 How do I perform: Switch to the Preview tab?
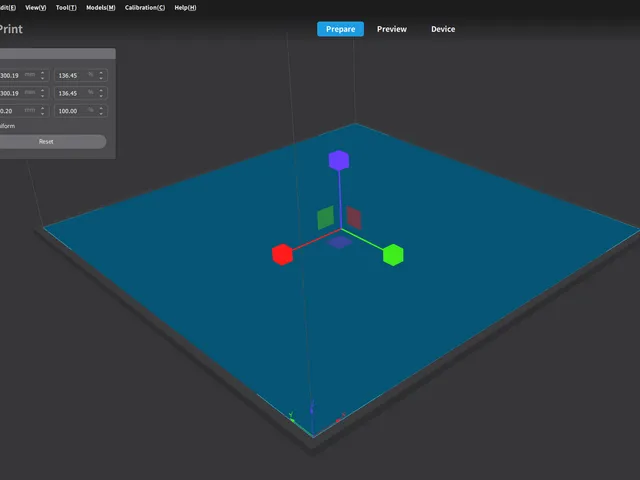point(392,29)
